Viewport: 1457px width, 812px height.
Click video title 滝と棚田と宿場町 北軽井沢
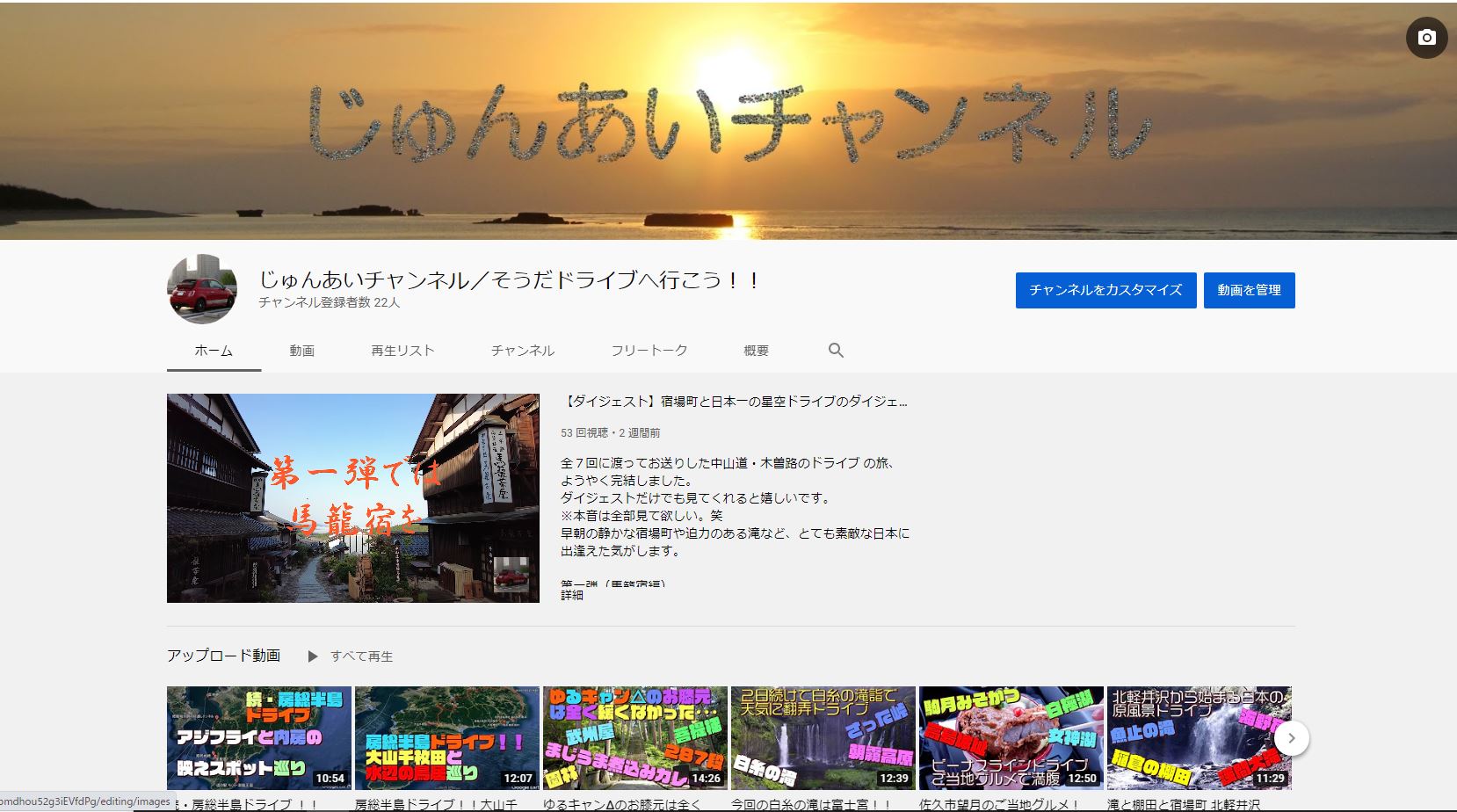tap(1184, 804)
